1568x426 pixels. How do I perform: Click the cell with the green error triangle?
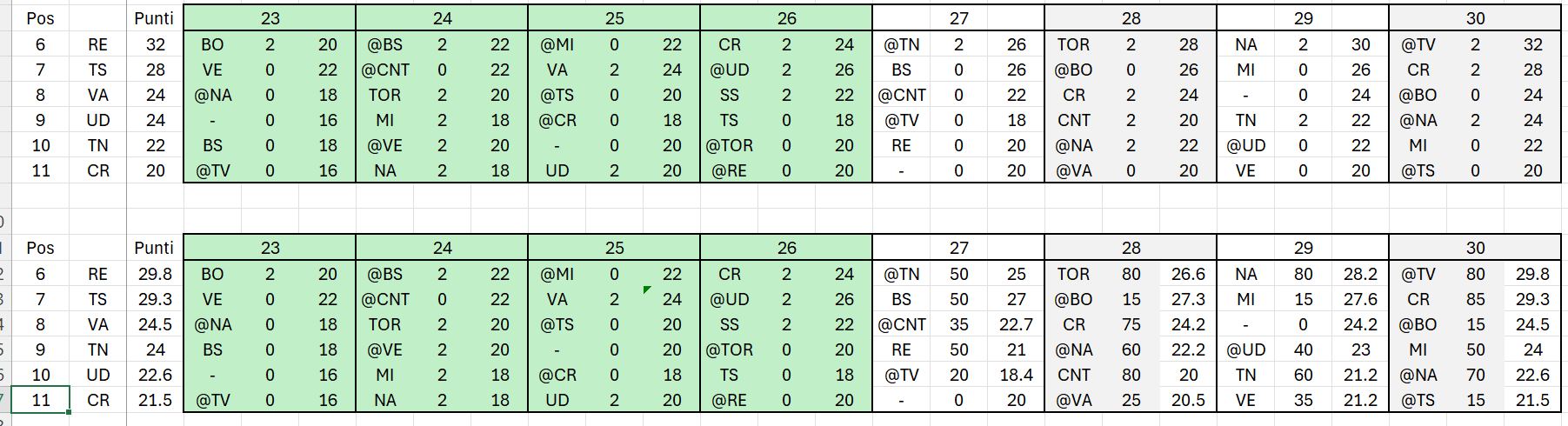671,299
